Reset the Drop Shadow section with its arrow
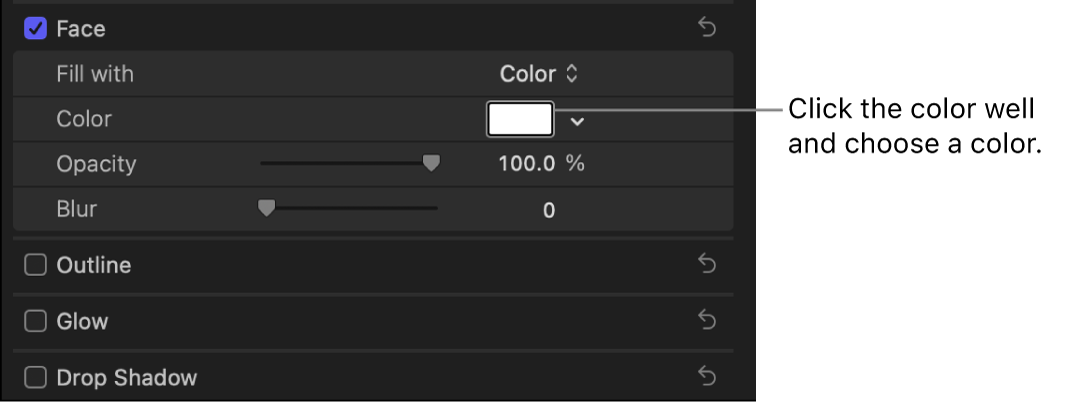 (x=707, y=377)
